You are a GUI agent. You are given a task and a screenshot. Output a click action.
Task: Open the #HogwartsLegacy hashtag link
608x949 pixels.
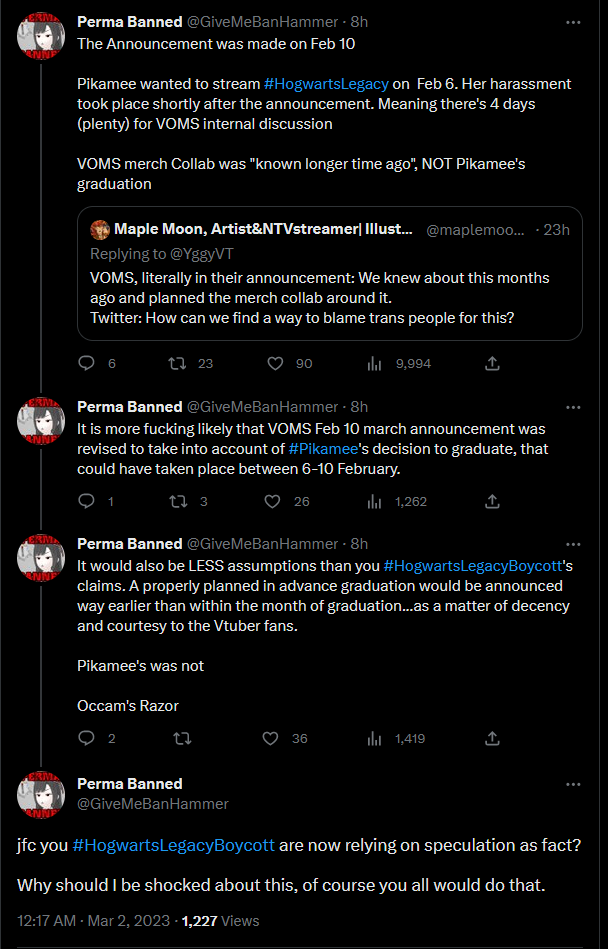[x=326, y=84]
